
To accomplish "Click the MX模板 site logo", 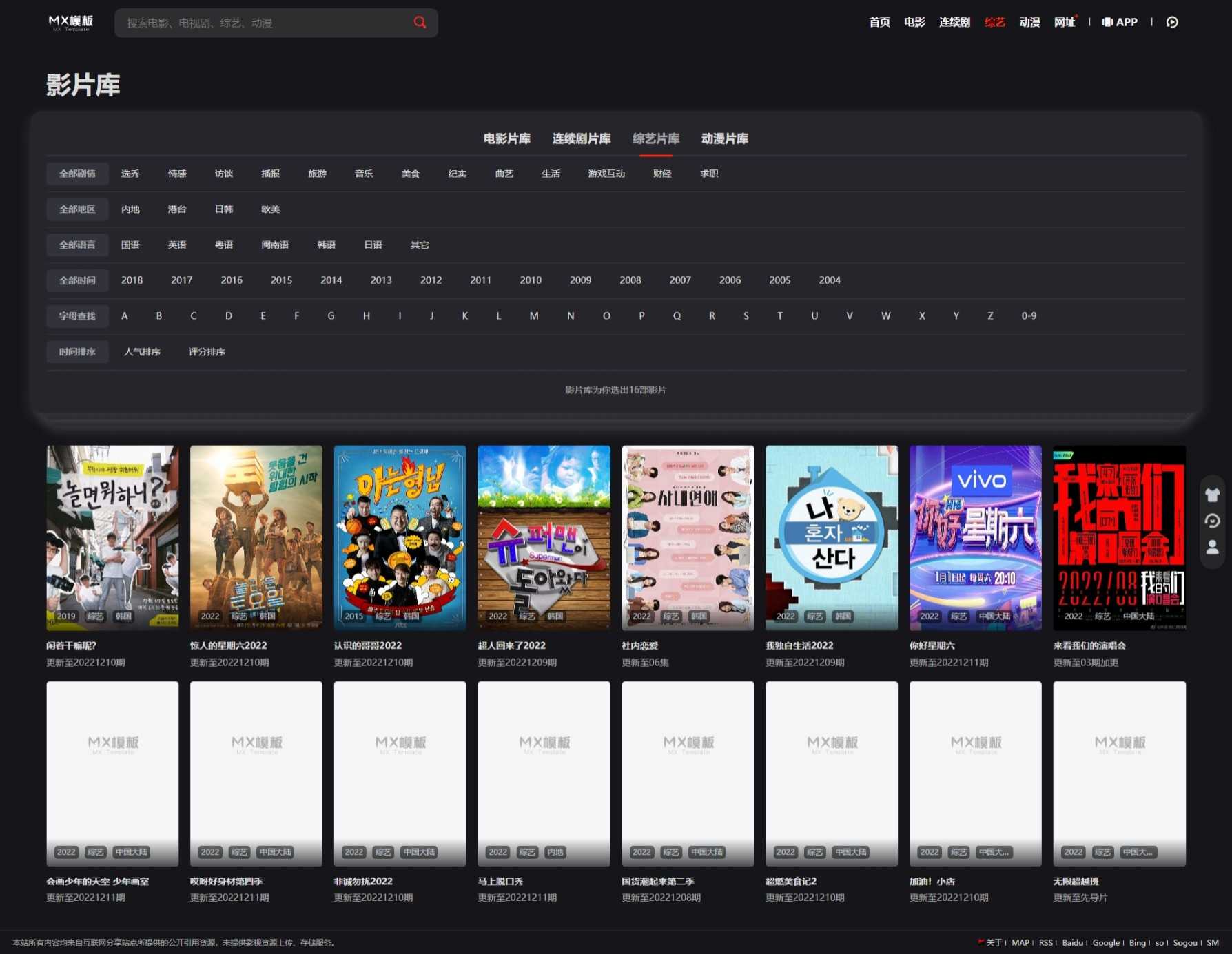I will 71,23.
